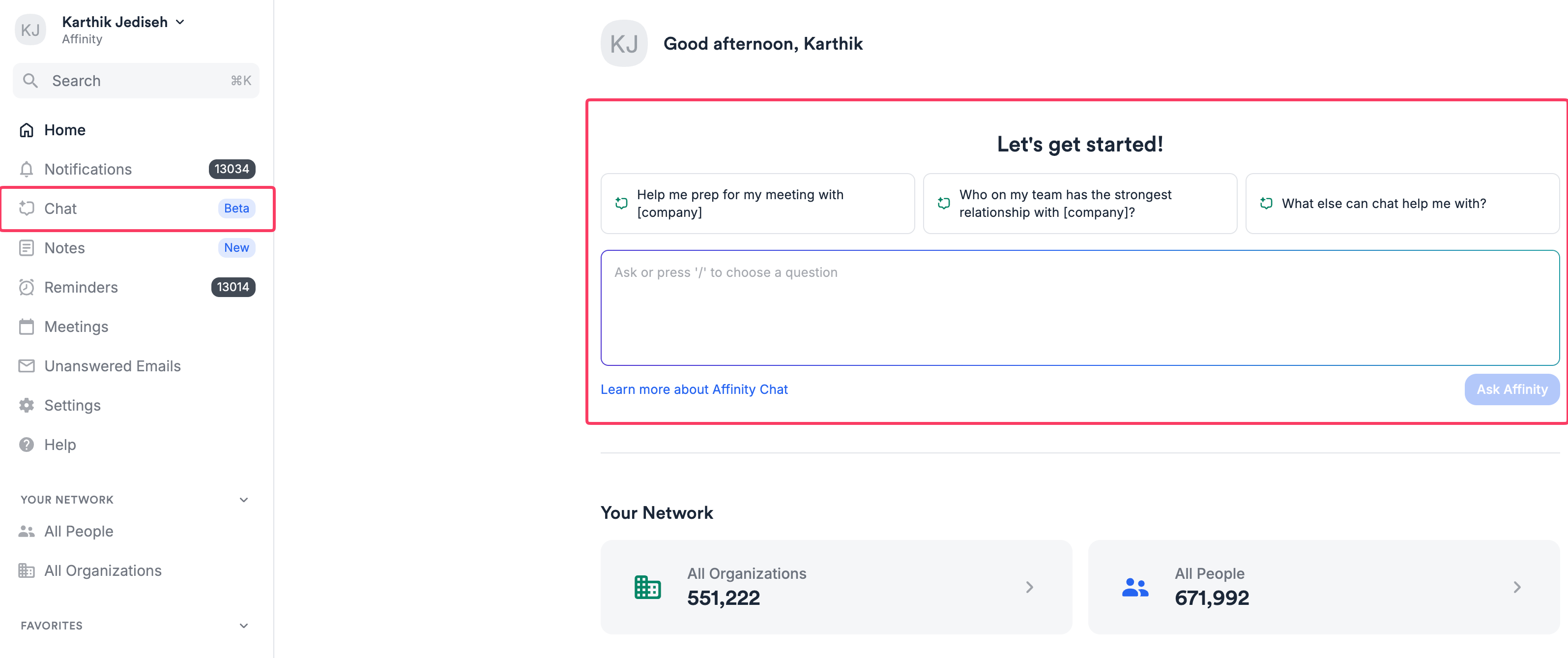This screenshot has width=1568, height=658.
Task: Click the Unanswered Emails envelope icon
Action: point(26,366)
